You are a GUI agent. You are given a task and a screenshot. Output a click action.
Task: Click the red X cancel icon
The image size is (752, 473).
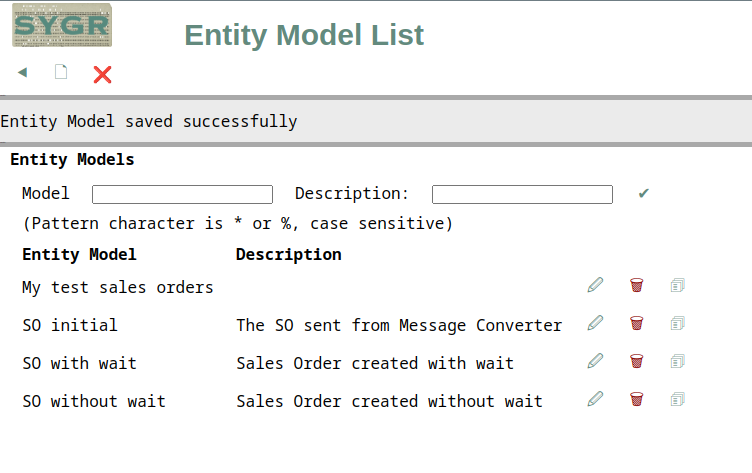click(102, 74)
